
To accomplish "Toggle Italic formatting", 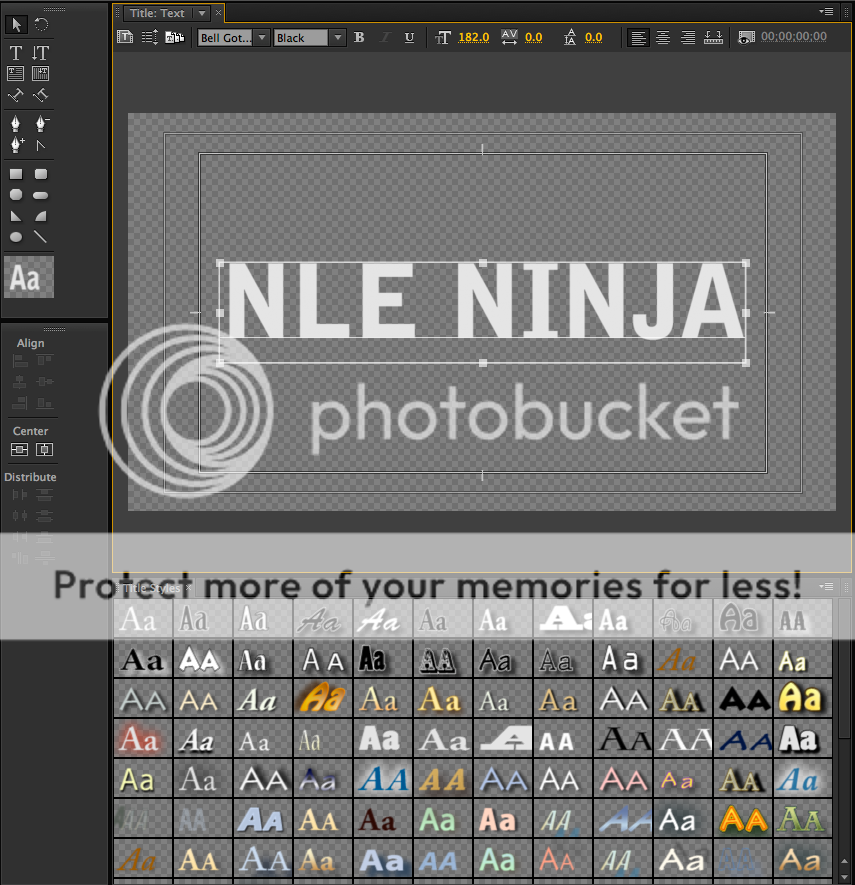I will (385, 37).
